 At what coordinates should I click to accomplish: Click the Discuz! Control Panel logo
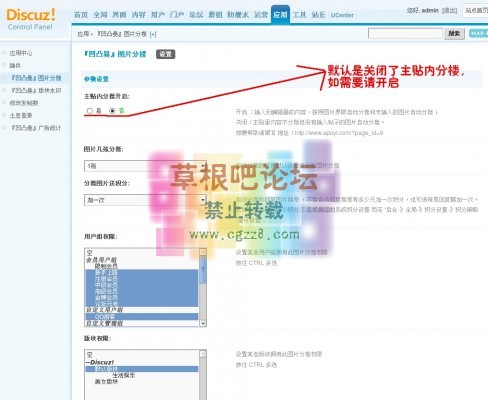(x=30, y=19)
